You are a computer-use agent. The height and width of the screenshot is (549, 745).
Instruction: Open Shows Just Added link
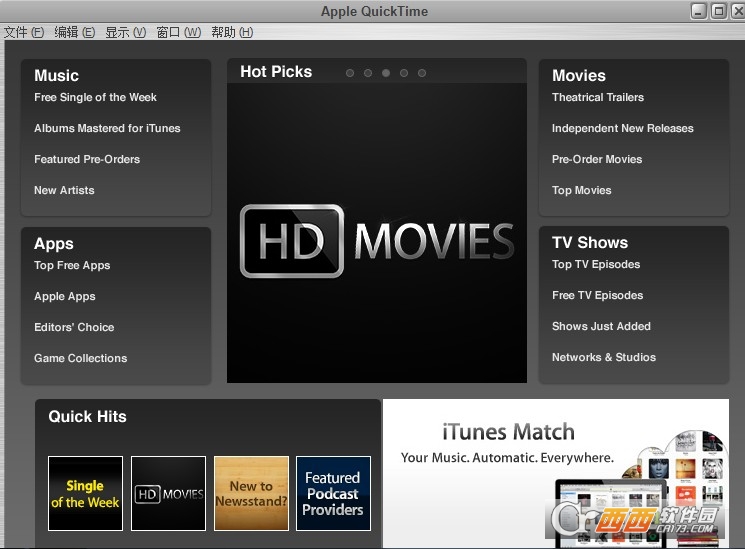601,326
